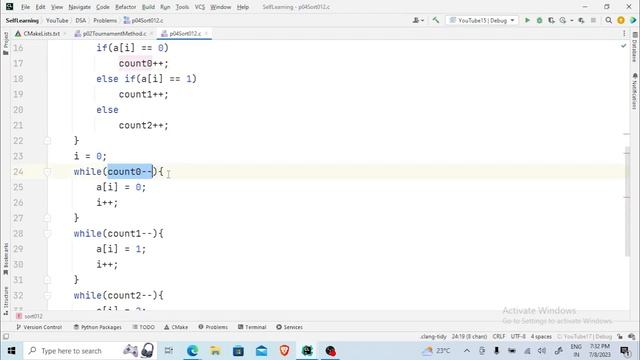Launch Microsoft Edge from taskbar
Viewport: 640px width, 360px height.
(192, 351)
